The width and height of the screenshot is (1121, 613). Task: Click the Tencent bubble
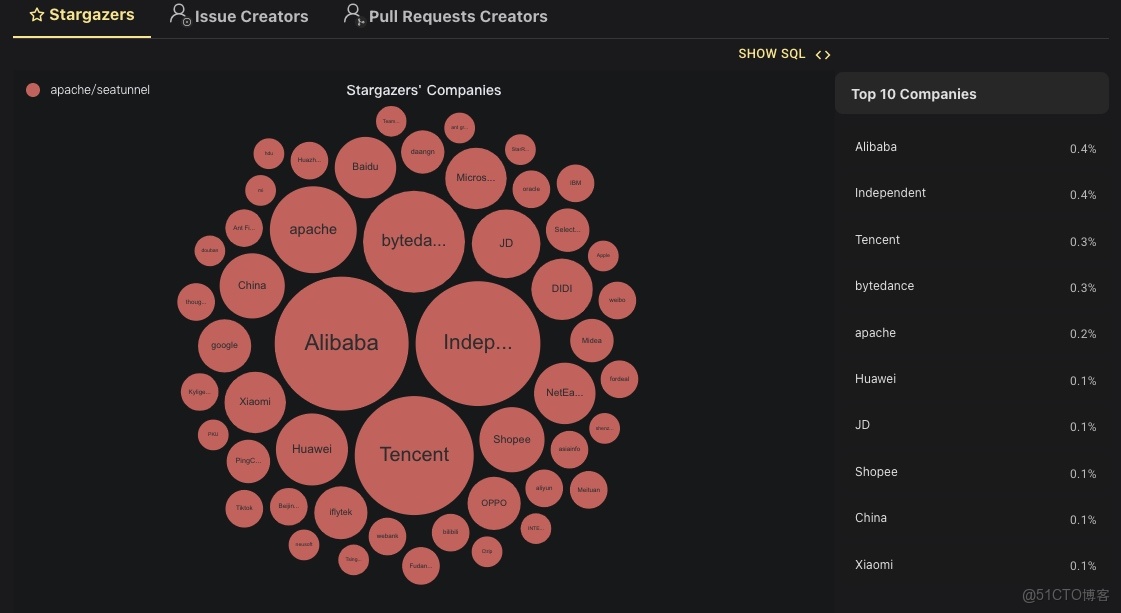pos(414,455)
